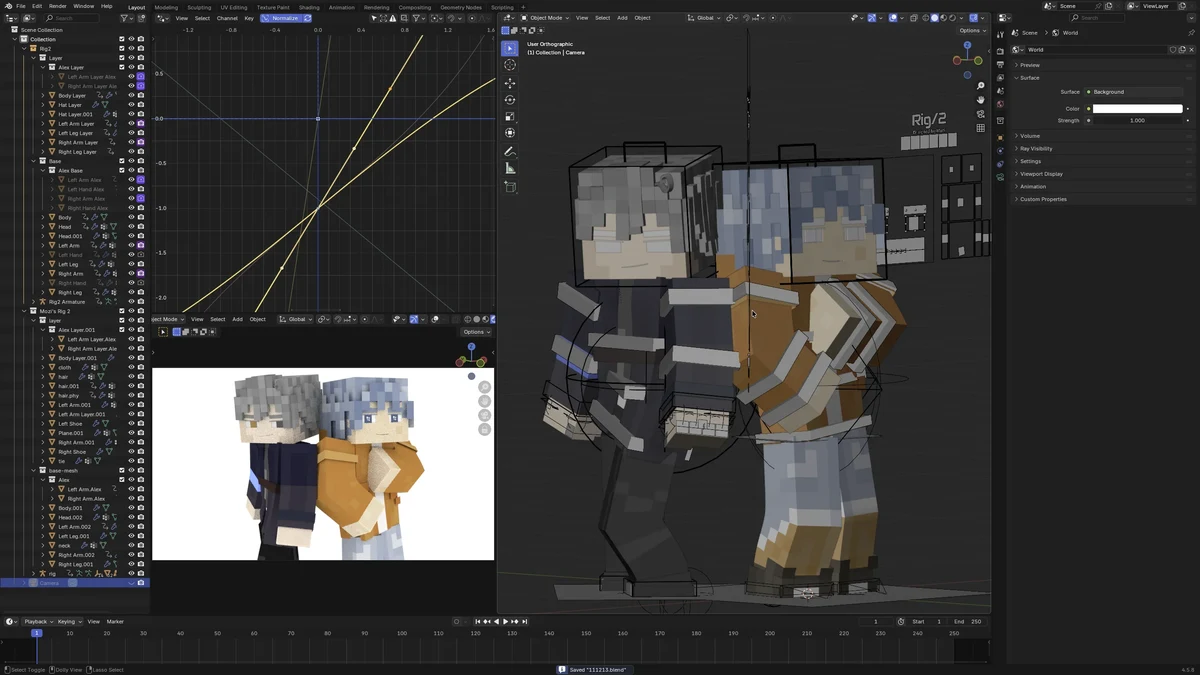Toggle X-ray mode in viewport header
Screen dimensions: 1200x675
pos(916,17)
